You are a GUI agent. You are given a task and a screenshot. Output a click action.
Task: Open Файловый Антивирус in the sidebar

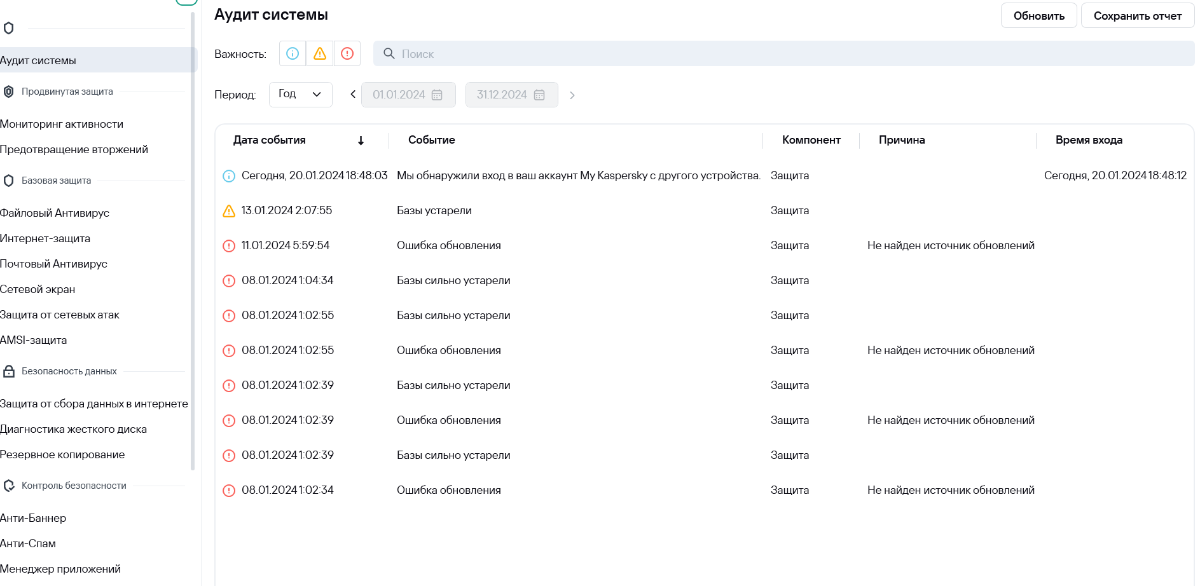pyautogui.click(x=55, y=213)
